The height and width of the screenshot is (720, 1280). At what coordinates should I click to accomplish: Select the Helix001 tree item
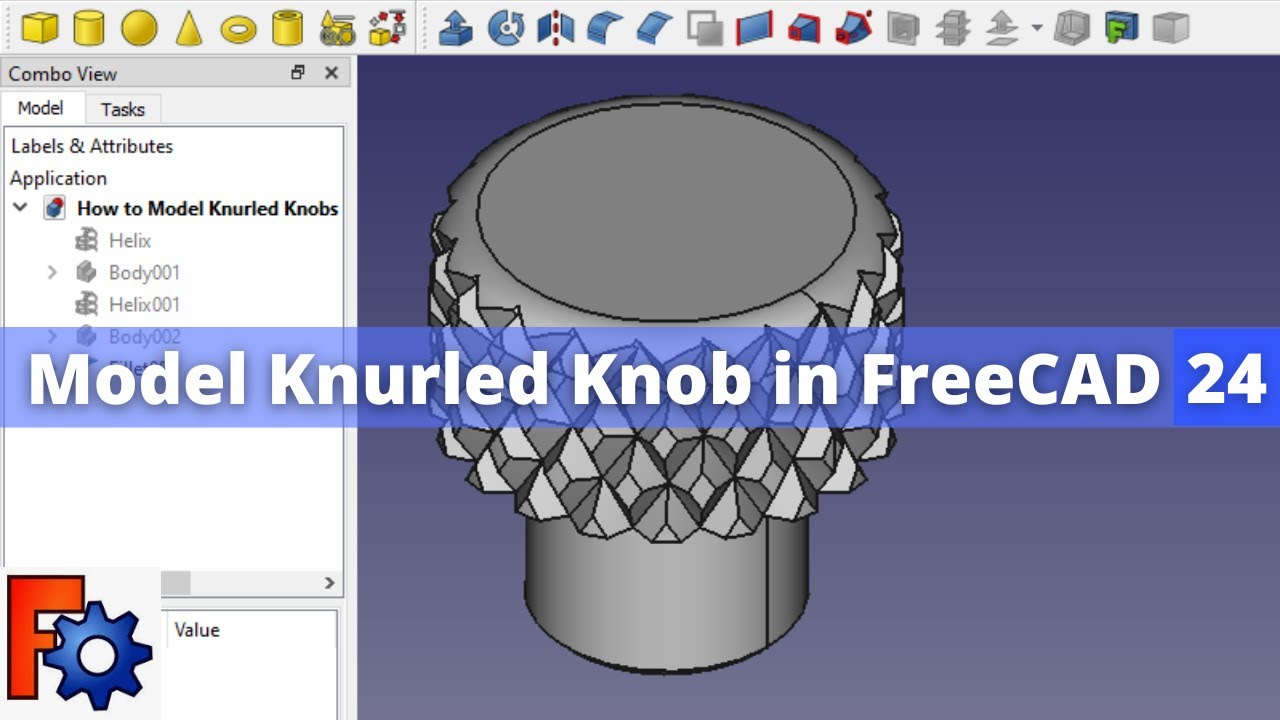[144, 304]
